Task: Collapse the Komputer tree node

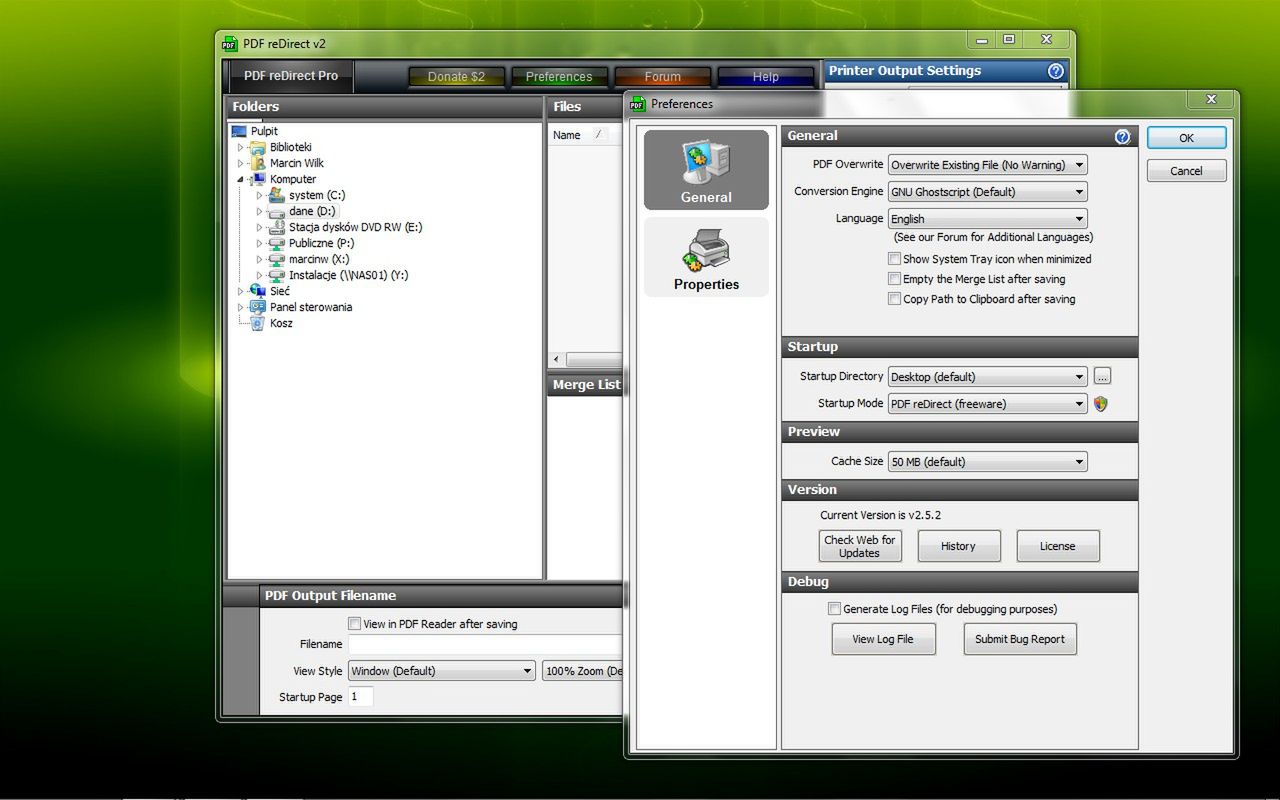Action: point(241,180)
